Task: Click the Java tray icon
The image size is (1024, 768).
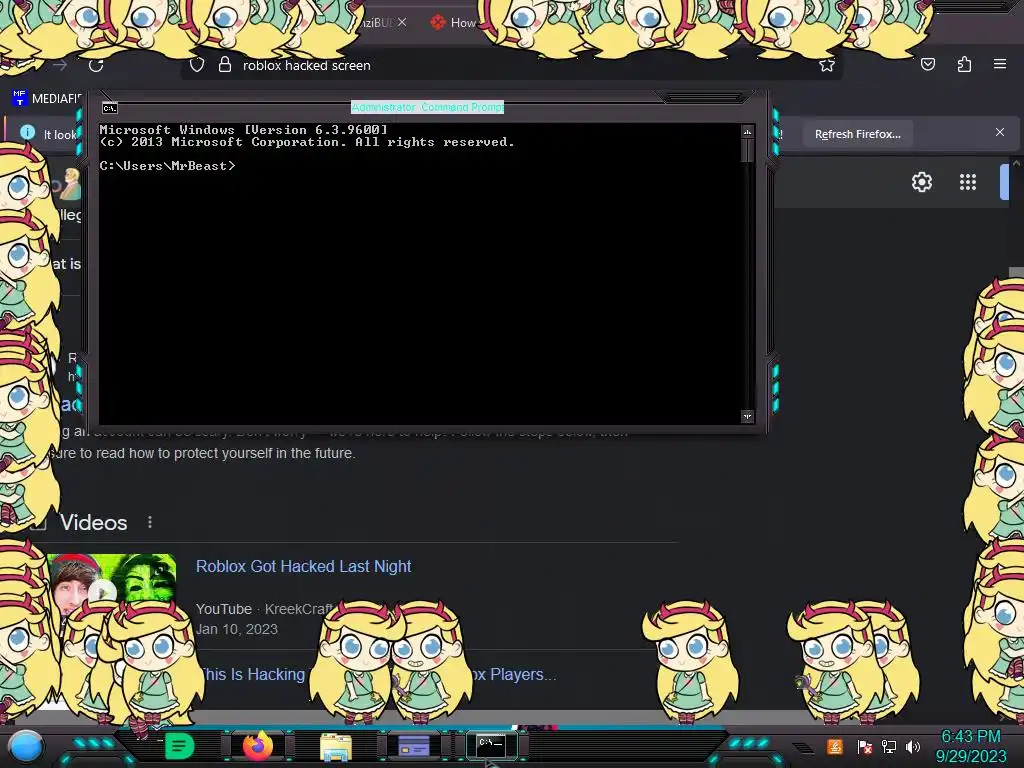Action: tap(834, 746)
